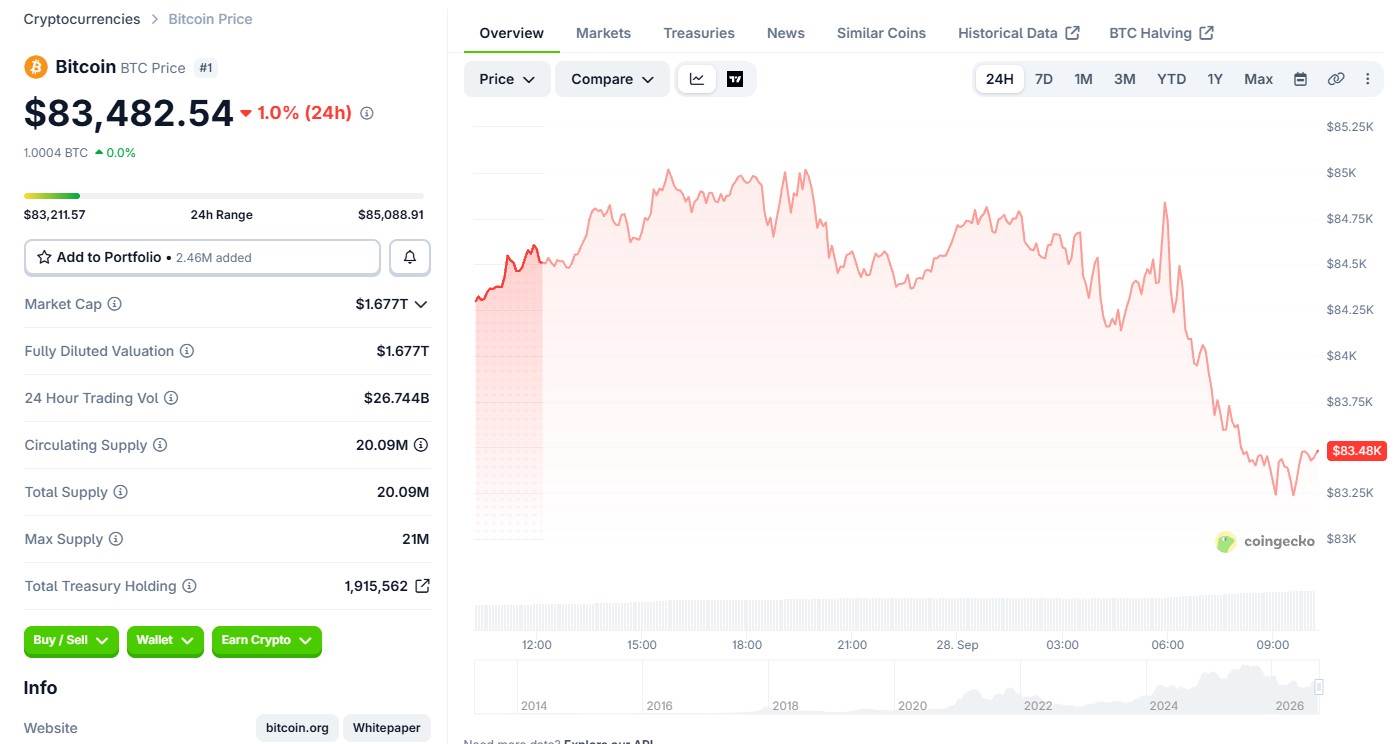Viewport: 1396px width, 744px height.
Task: Switch to the Markets tab
Action: 603,33
